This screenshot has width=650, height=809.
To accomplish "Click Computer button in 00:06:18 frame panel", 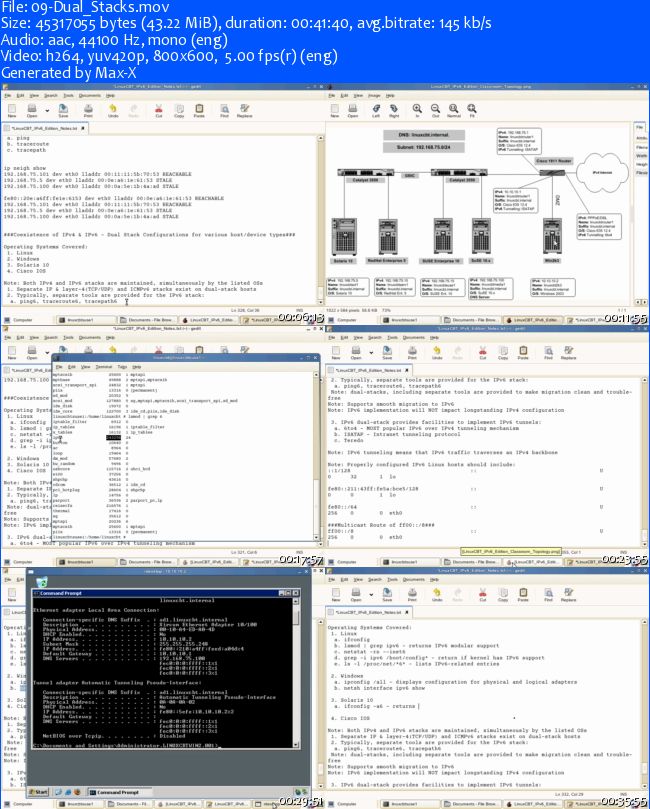I will [19, 320].
